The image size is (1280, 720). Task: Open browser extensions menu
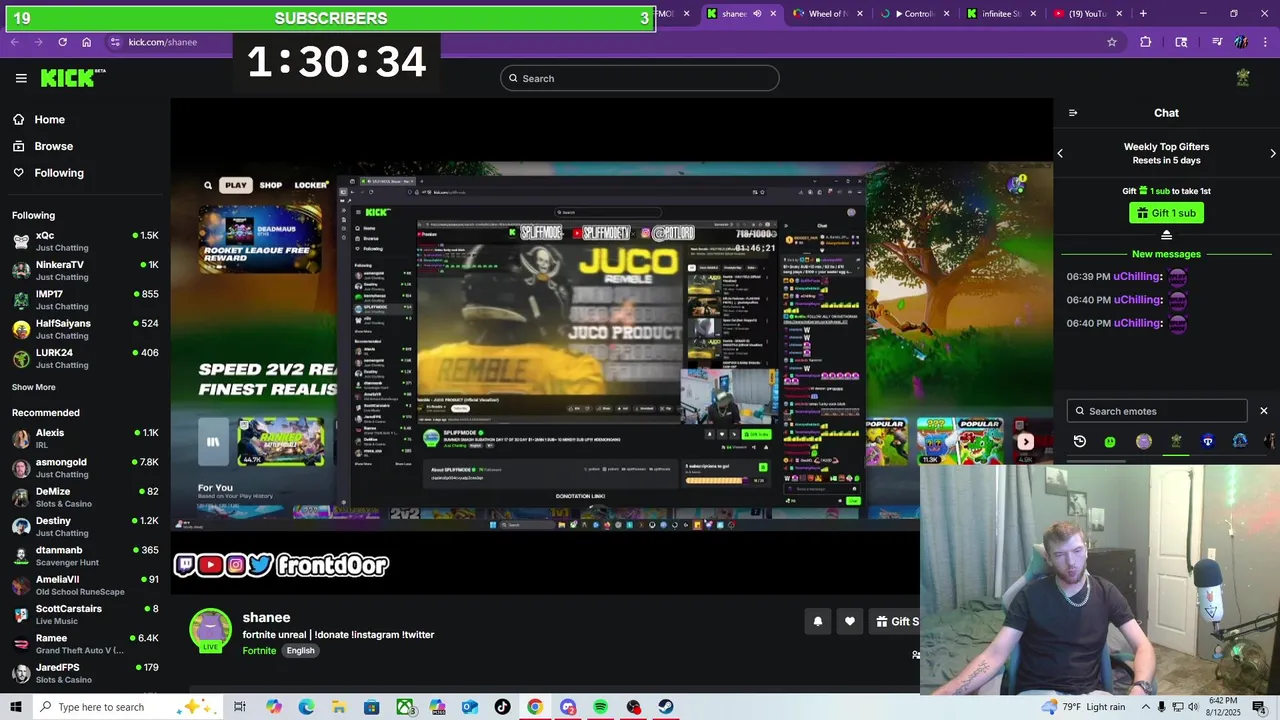point(1146,42)
